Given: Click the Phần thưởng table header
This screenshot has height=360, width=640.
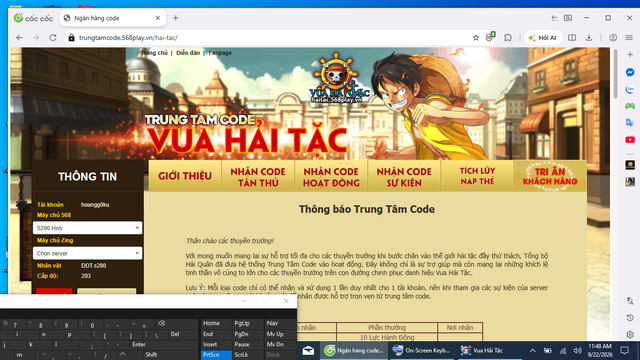Looking at the screenshot, I should click(x=387, y=327).
